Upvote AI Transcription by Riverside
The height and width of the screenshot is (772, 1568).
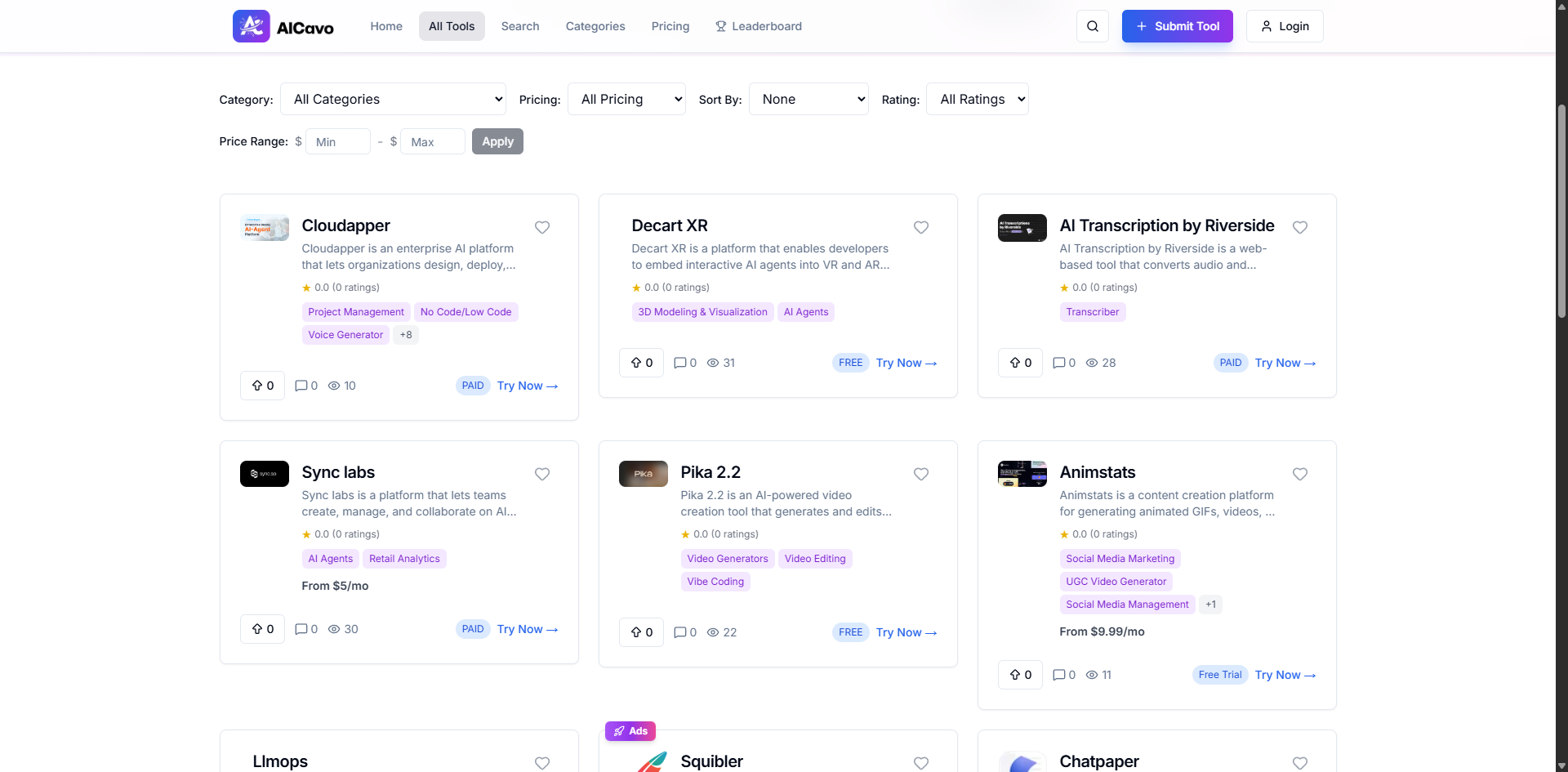point(1020,363)
